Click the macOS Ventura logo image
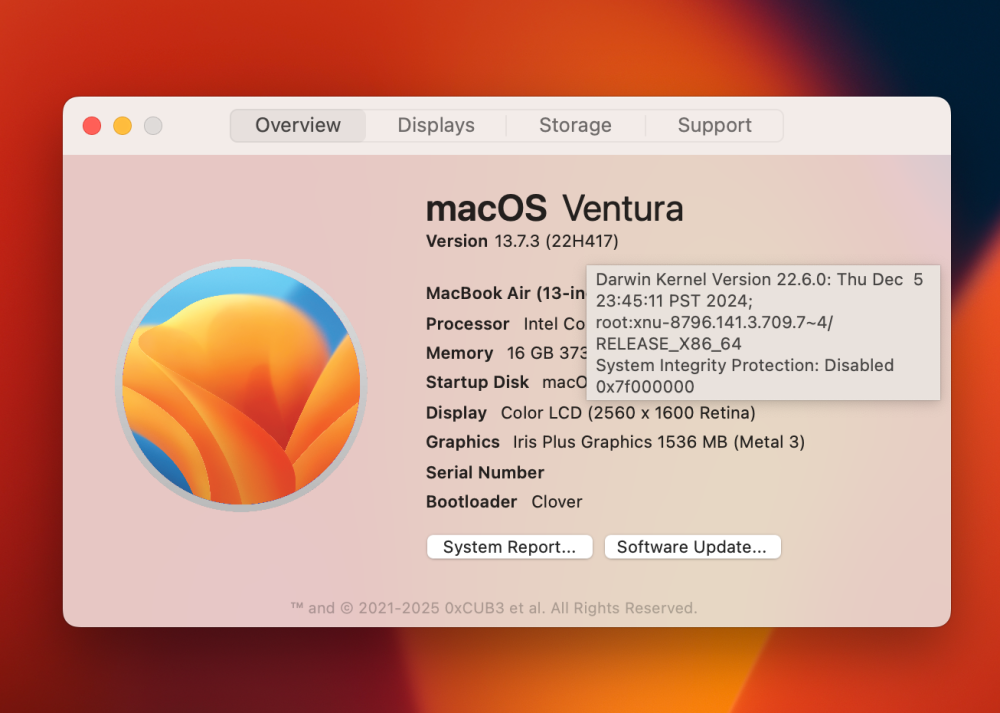 click(241, 385)
